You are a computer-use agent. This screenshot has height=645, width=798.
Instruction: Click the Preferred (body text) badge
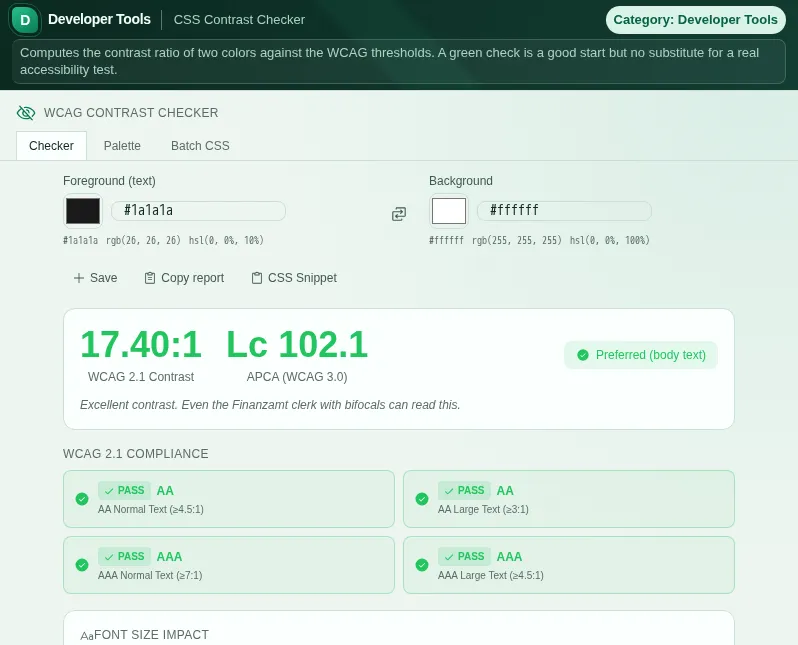[641, 355]
